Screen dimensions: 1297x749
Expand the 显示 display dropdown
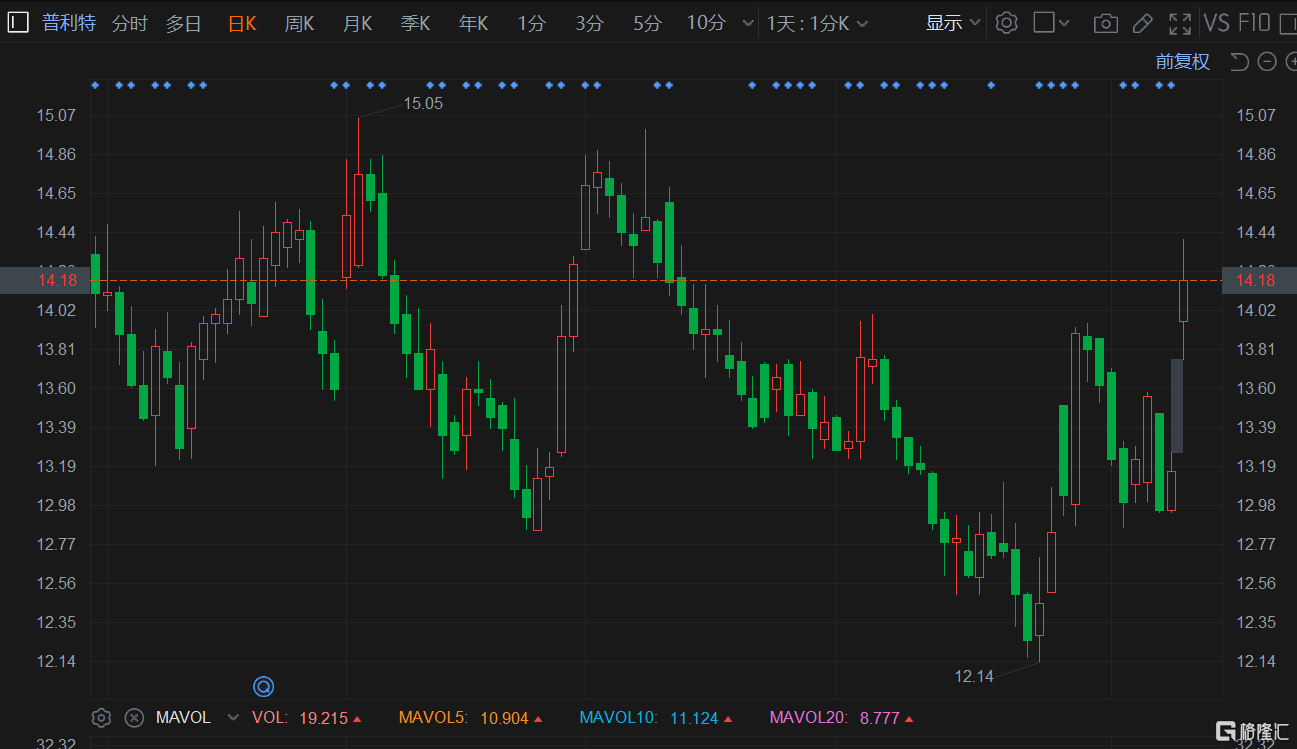(953, 23)
